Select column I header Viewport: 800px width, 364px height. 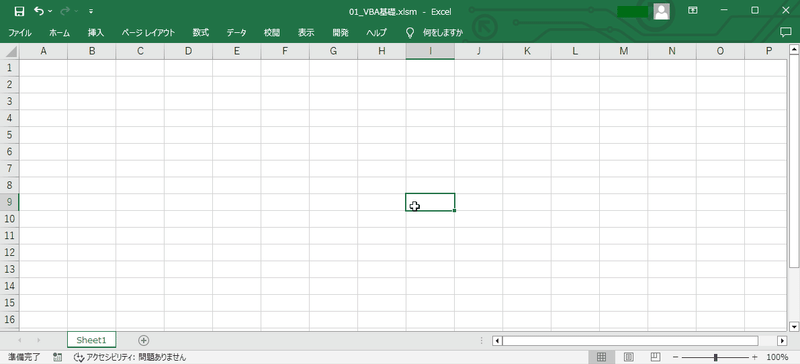click(x=430, y=51)
